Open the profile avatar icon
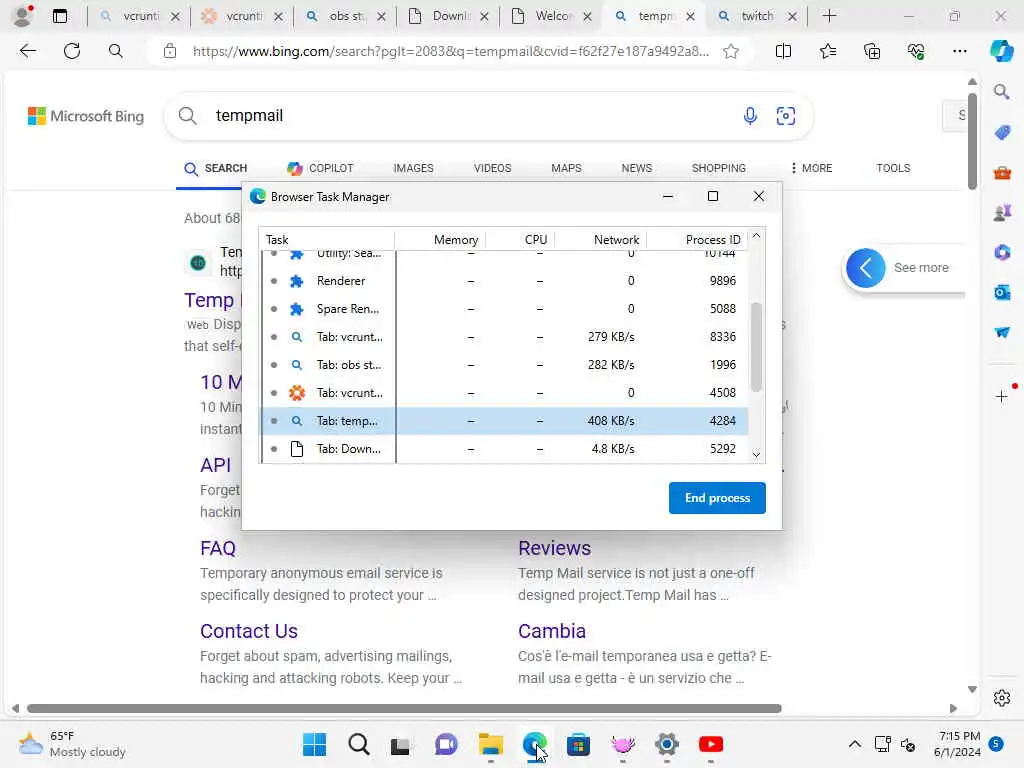Screen dimensions: 1024x768 (x=22, y=16)
